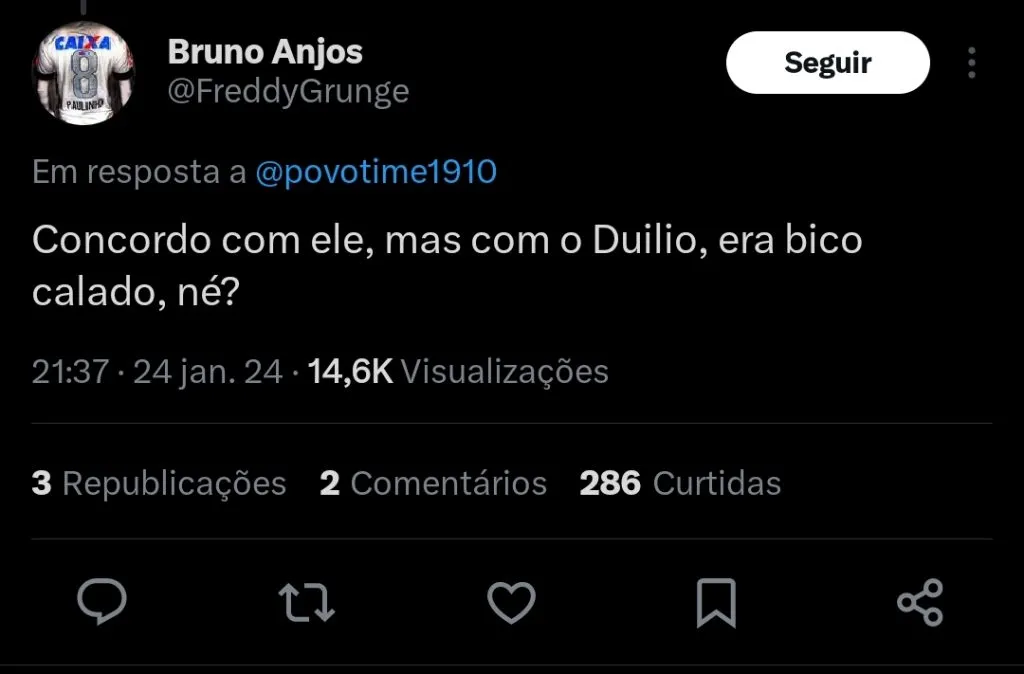
Task: Click the 24 jan. 24 post date
Action: coord(208,372)
